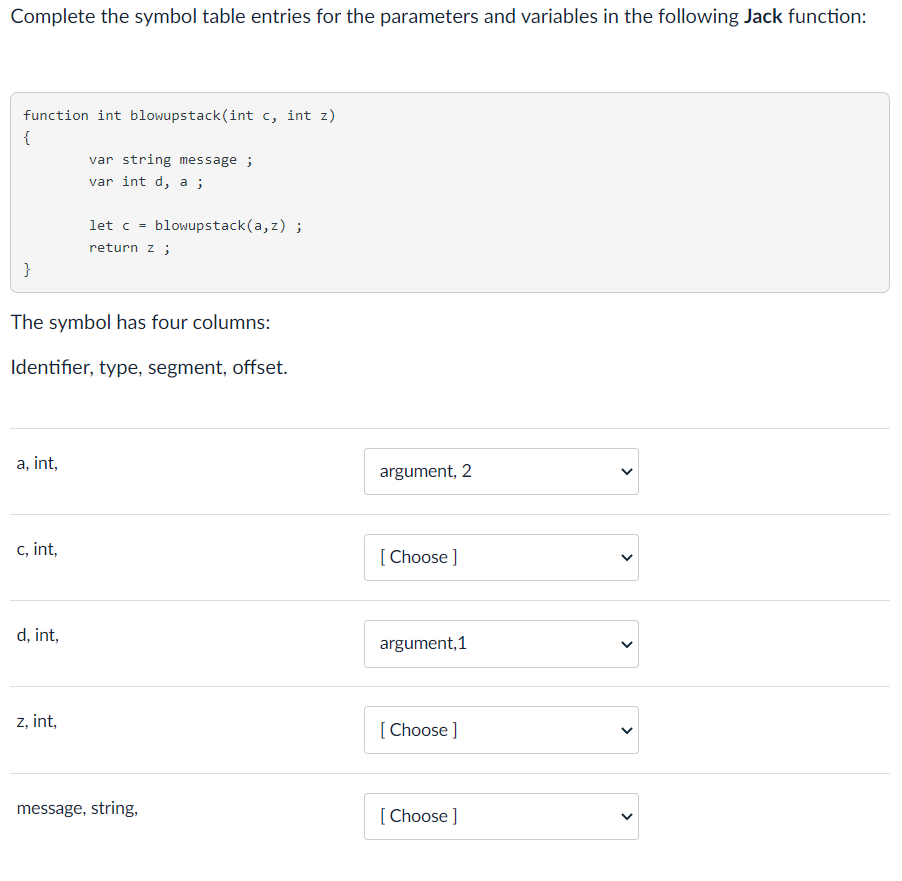
Task: Click the row label "d, int,"
Action: (37, 635)
